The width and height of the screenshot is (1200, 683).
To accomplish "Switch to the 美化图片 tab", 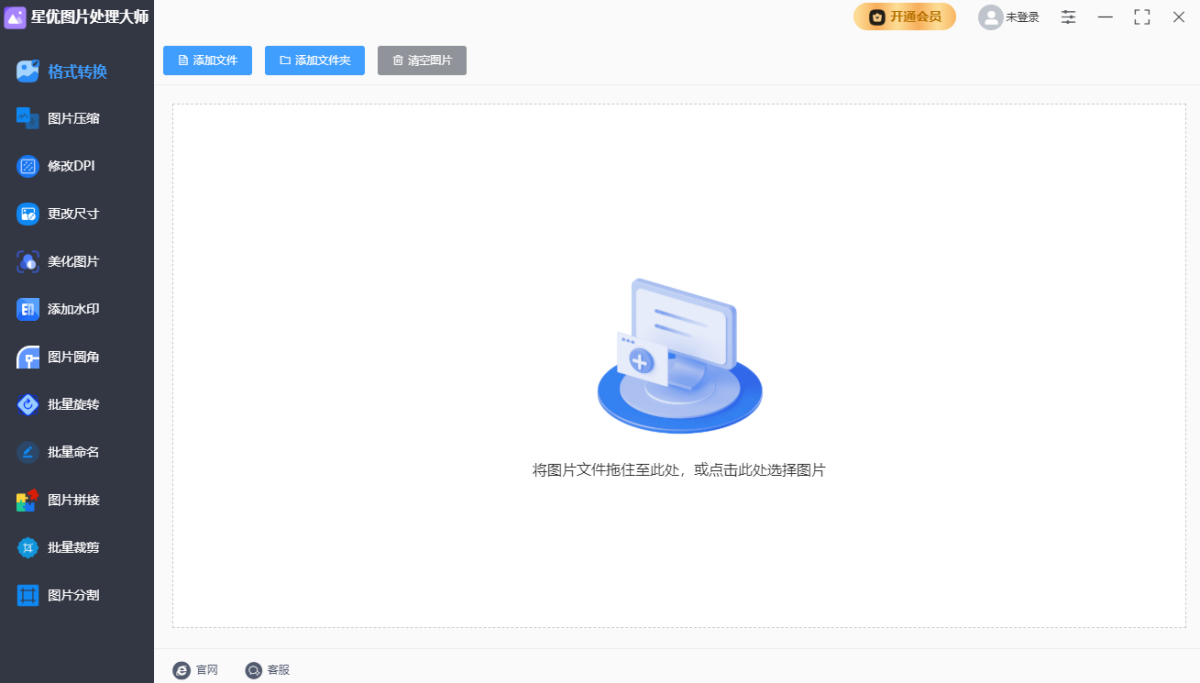I will point(77,261).
